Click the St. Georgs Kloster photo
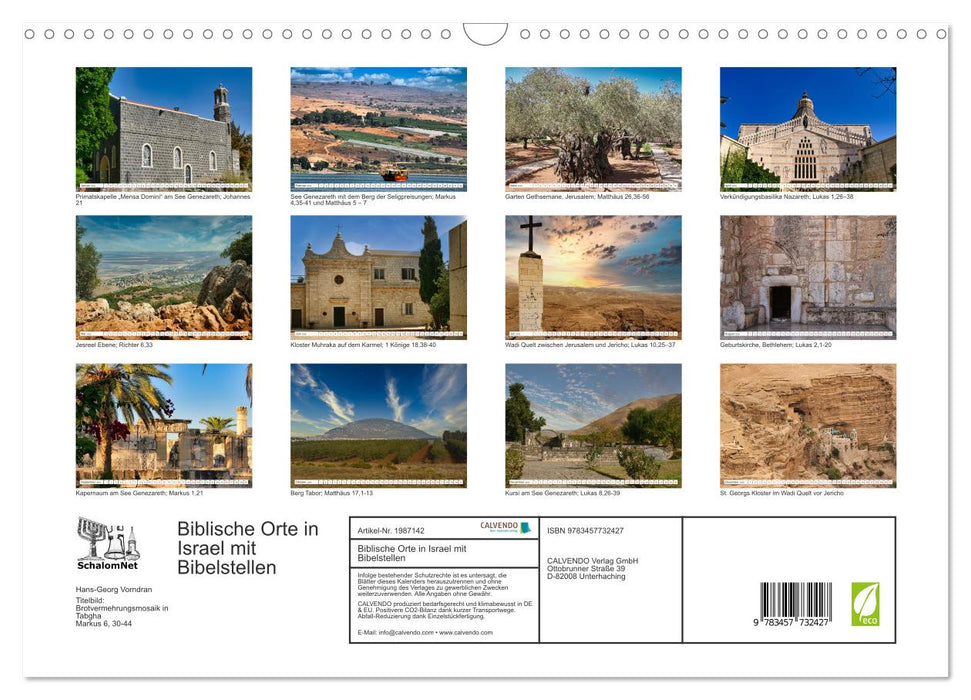Viewport: 971px width, 700px height. 808,425
